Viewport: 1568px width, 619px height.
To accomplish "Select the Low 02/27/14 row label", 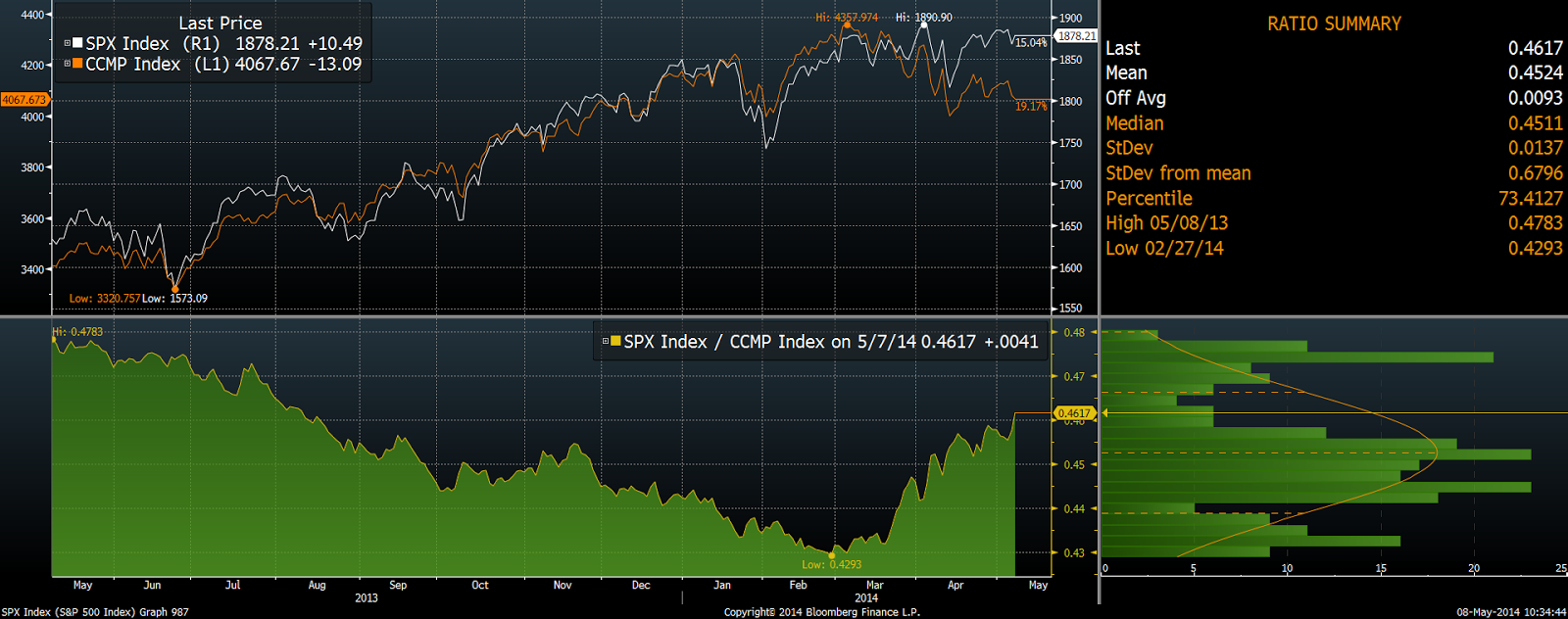I will (x=1164, y=248).
